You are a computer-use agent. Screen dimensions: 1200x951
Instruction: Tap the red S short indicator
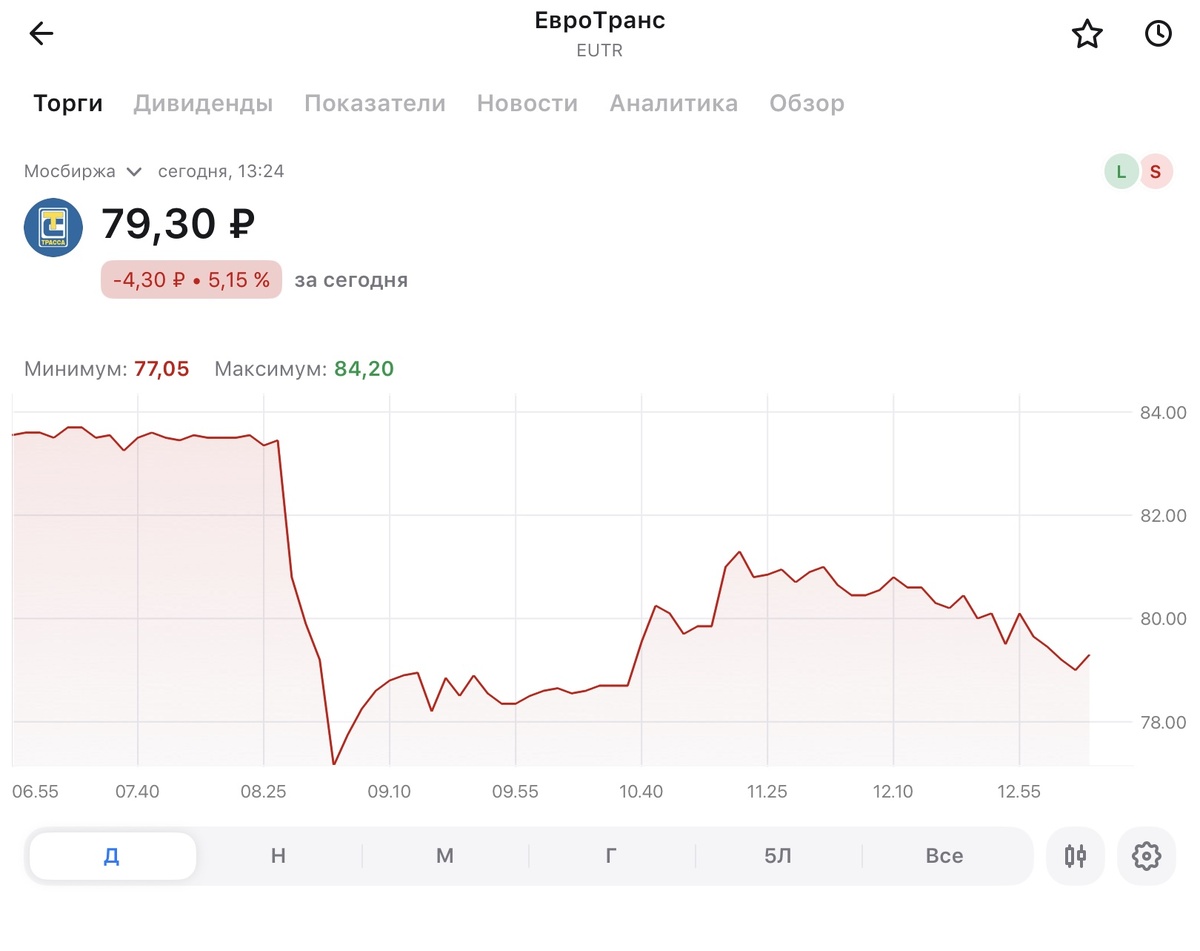click(x=1155, y=171)
